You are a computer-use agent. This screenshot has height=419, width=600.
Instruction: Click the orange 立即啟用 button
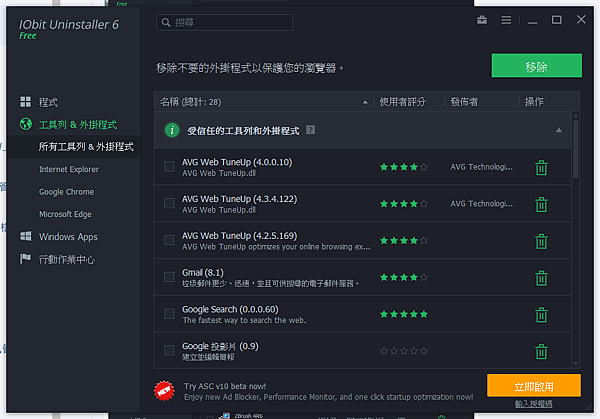click(534, 385)
